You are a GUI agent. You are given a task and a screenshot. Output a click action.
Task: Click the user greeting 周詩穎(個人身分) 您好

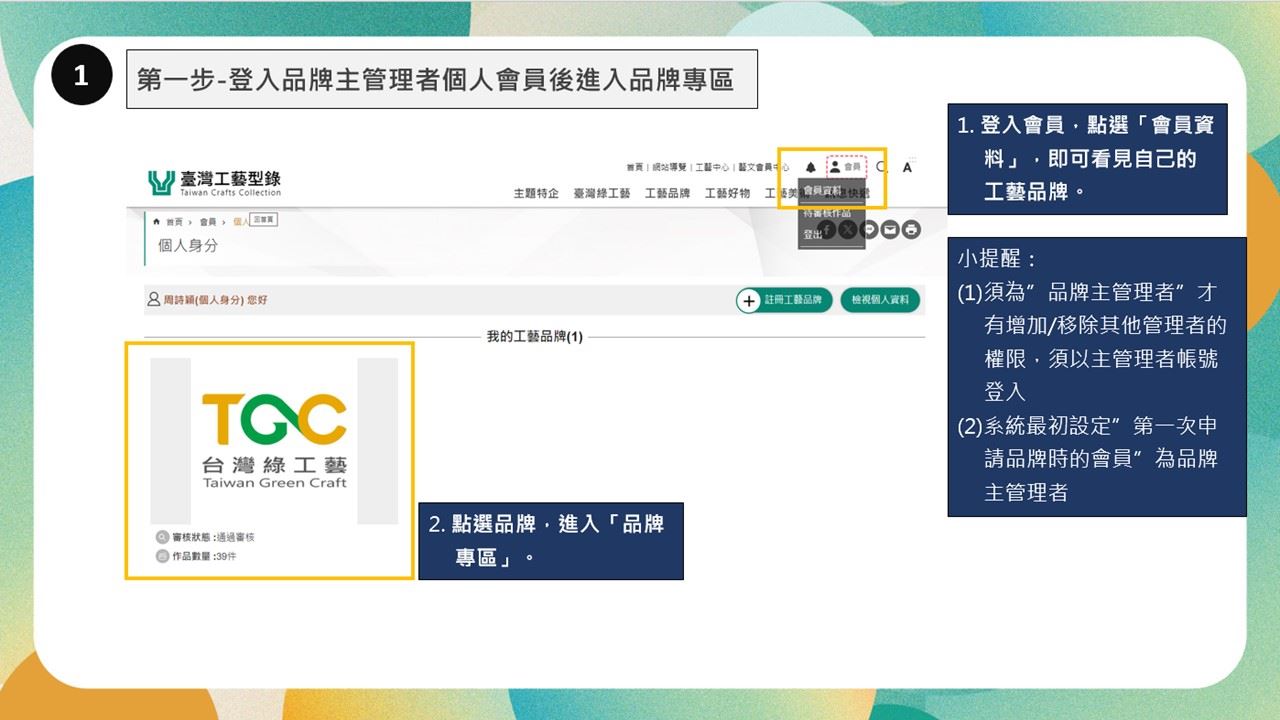(x=214, y=300)
